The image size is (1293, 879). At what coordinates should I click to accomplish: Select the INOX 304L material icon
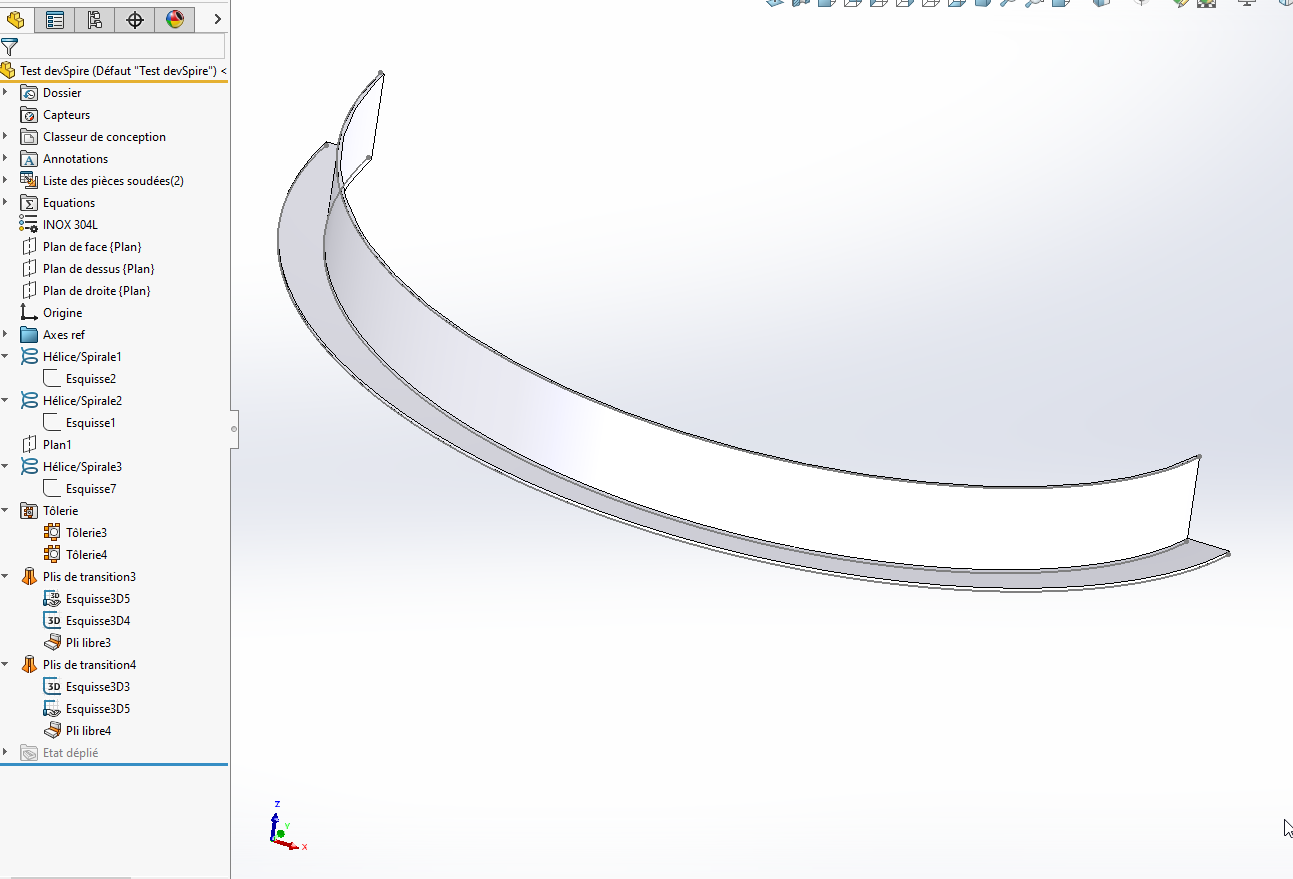pyautogui.click(x=29, y=225)
